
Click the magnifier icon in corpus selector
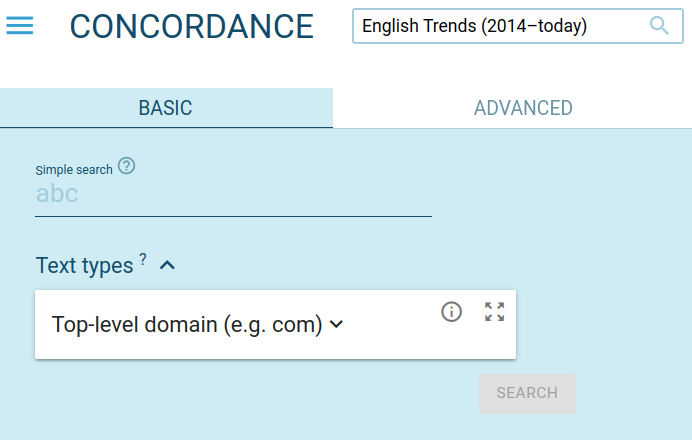tap(659, 26)
